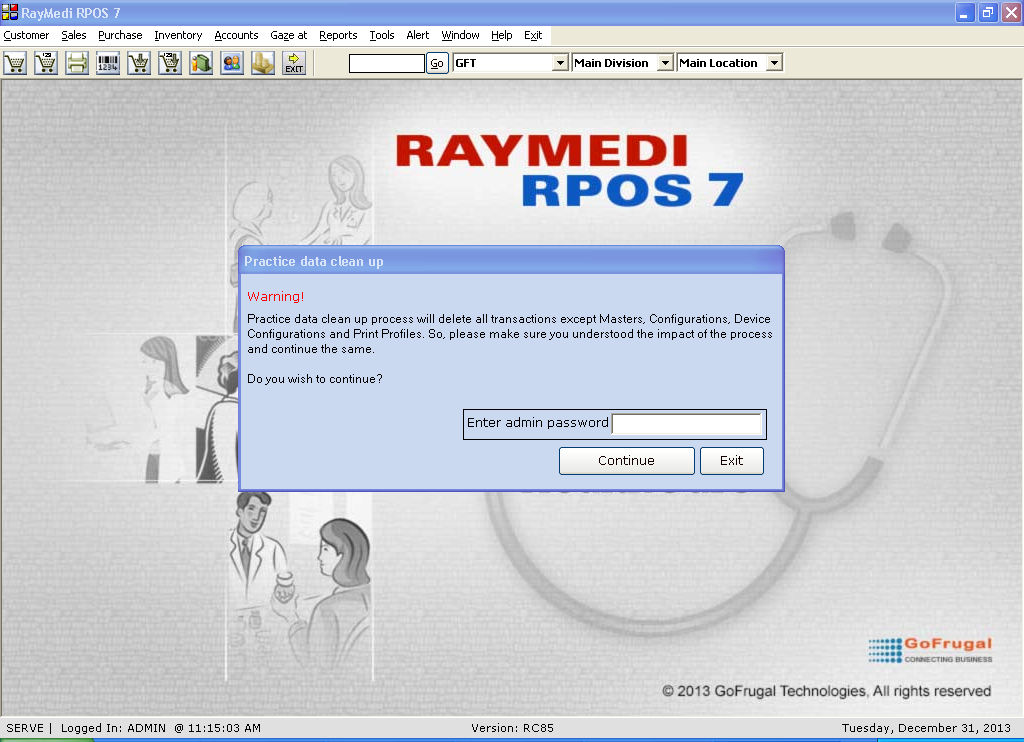This screenshot has width=1024, height=742.
Task: Open the Reports menu
Action: (338, 35)
